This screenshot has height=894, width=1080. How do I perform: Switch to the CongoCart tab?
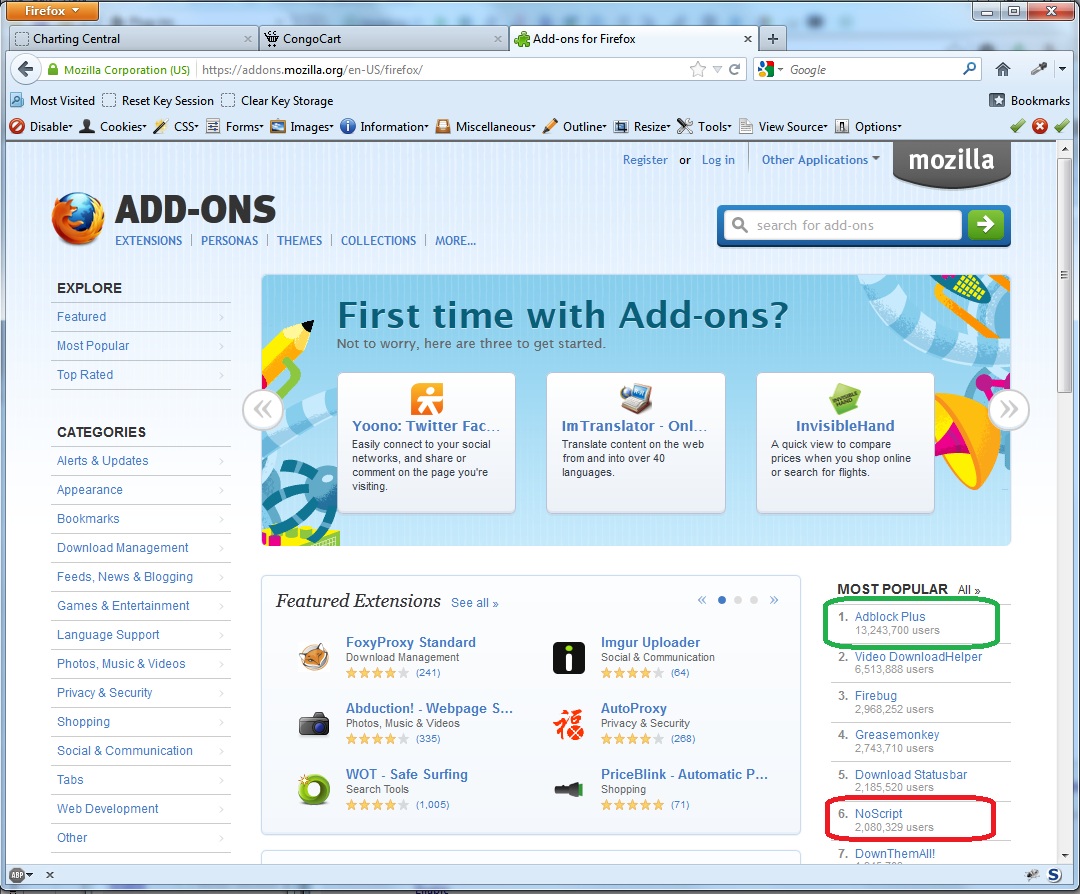point(384,39)
